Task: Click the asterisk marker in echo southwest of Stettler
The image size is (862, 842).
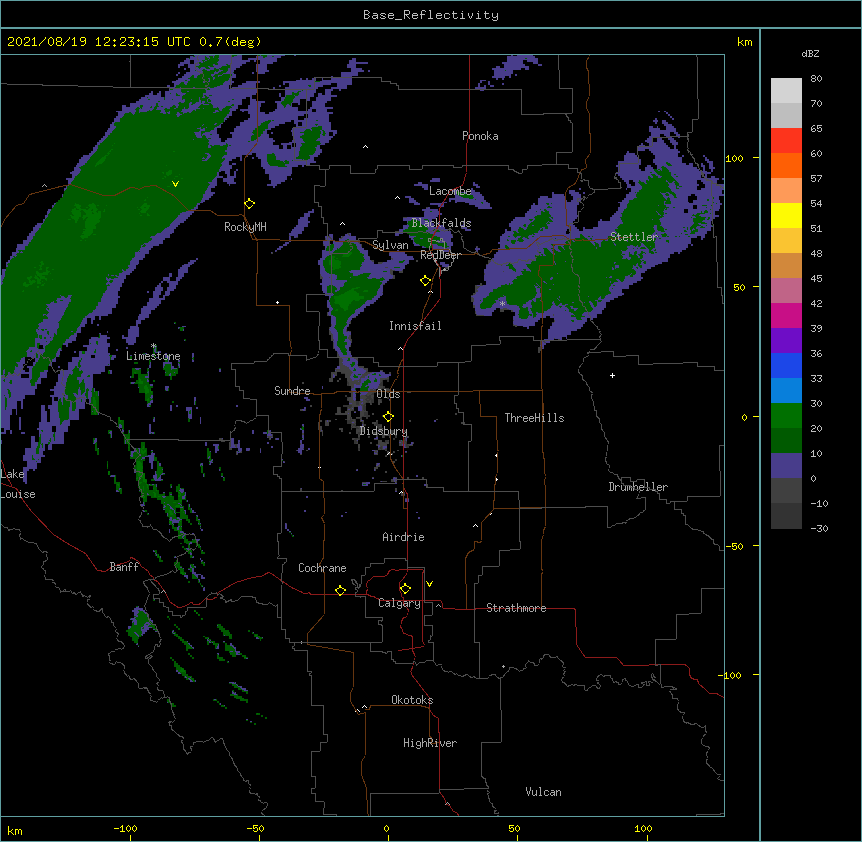Action: pyautogui.click(x=502, y=303)
